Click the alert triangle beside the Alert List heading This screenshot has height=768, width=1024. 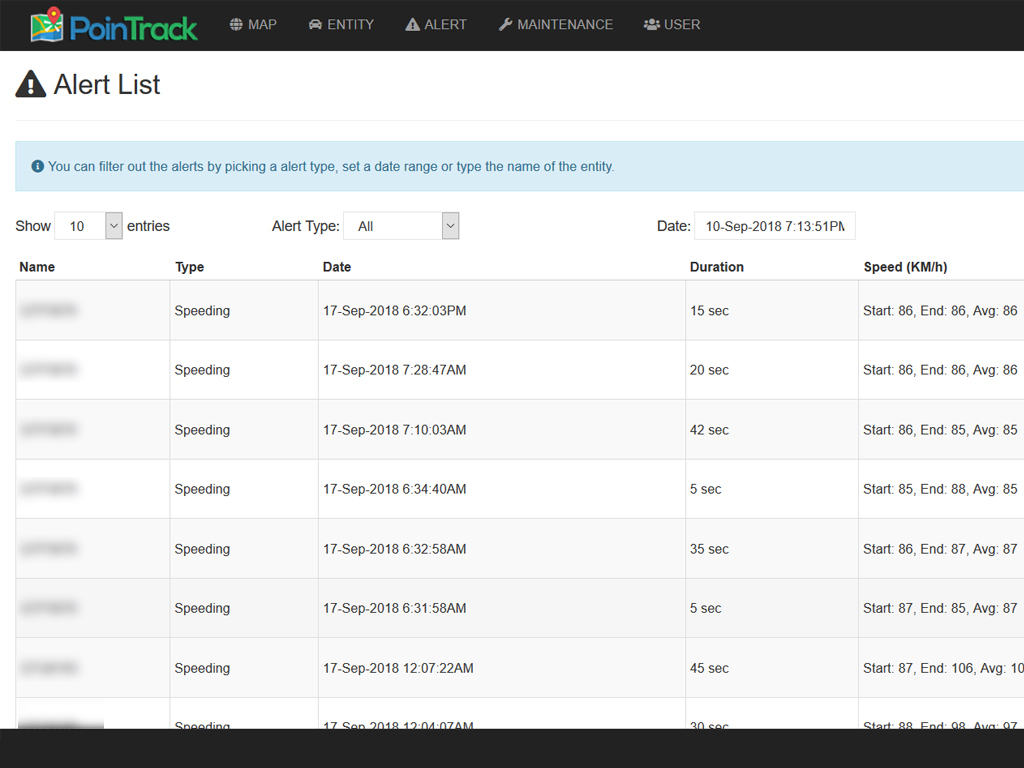[29, 84]
